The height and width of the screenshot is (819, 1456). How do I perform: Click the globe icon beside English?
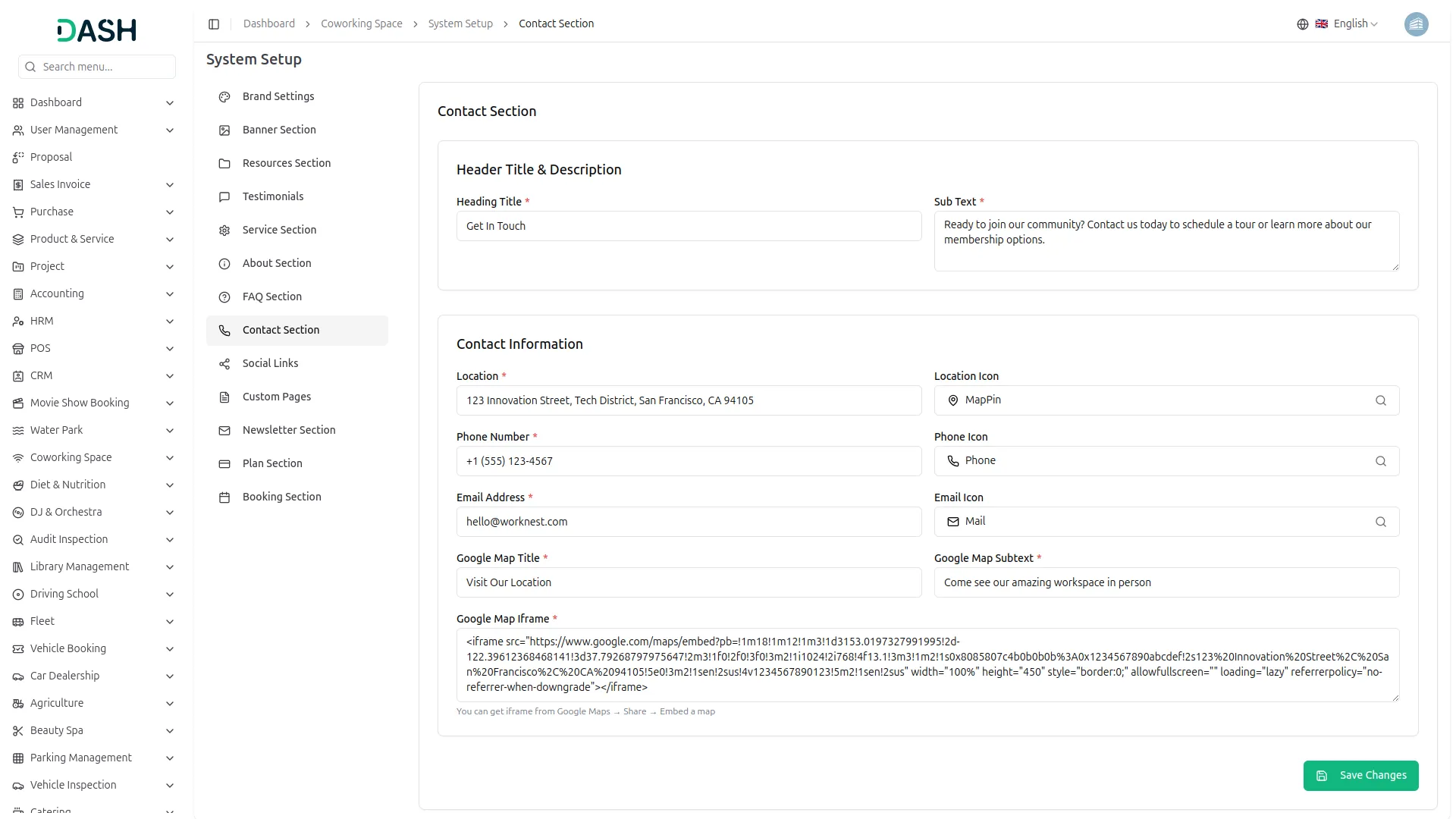point(1302,24)
